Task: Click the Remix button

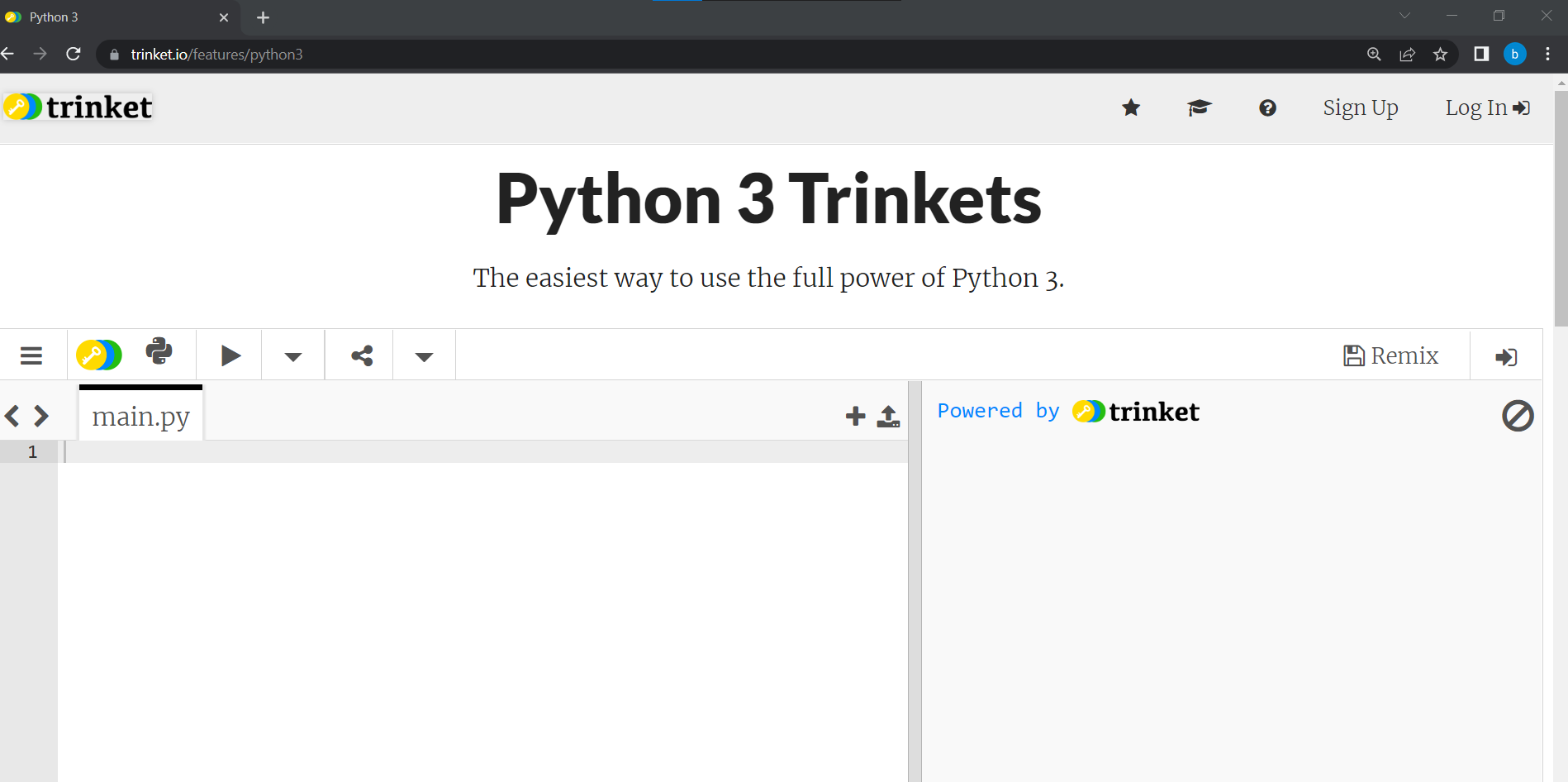Action: (1391, 355)
